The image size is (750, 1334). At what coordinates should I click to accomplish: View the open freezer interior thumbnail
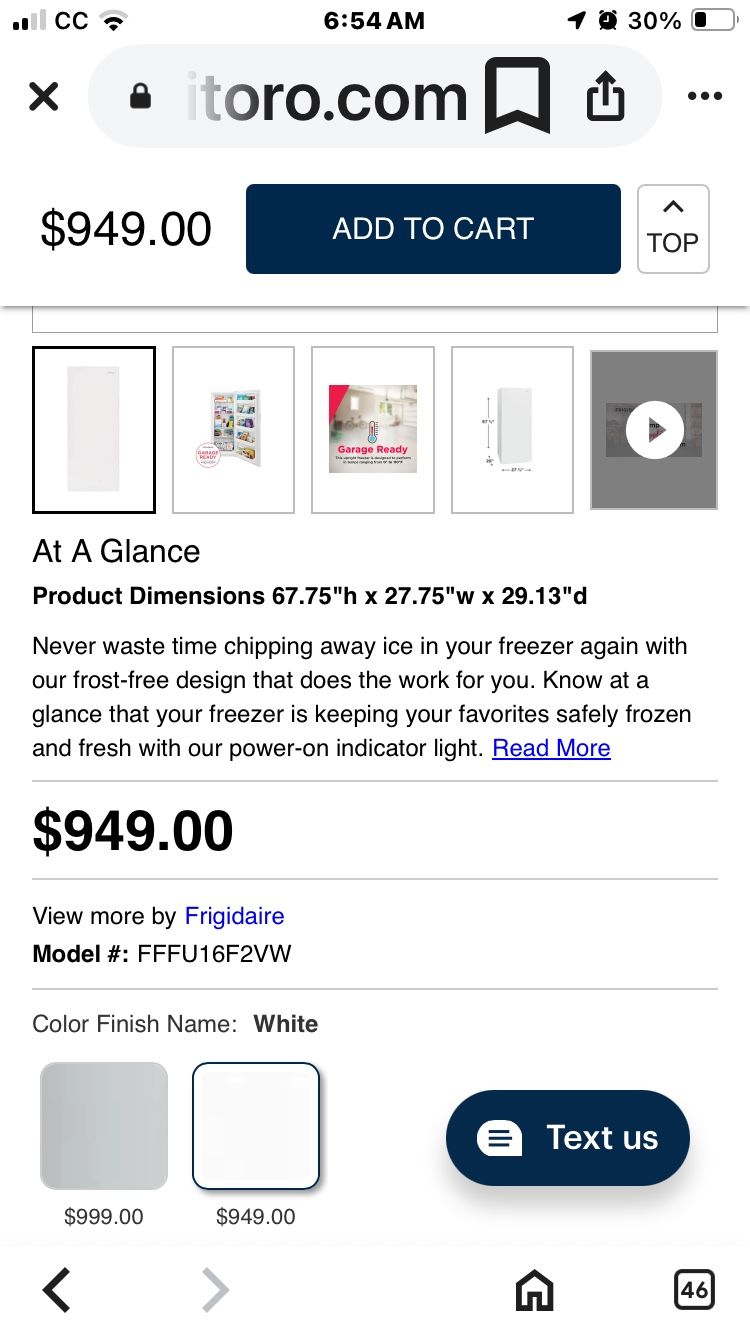234,430
